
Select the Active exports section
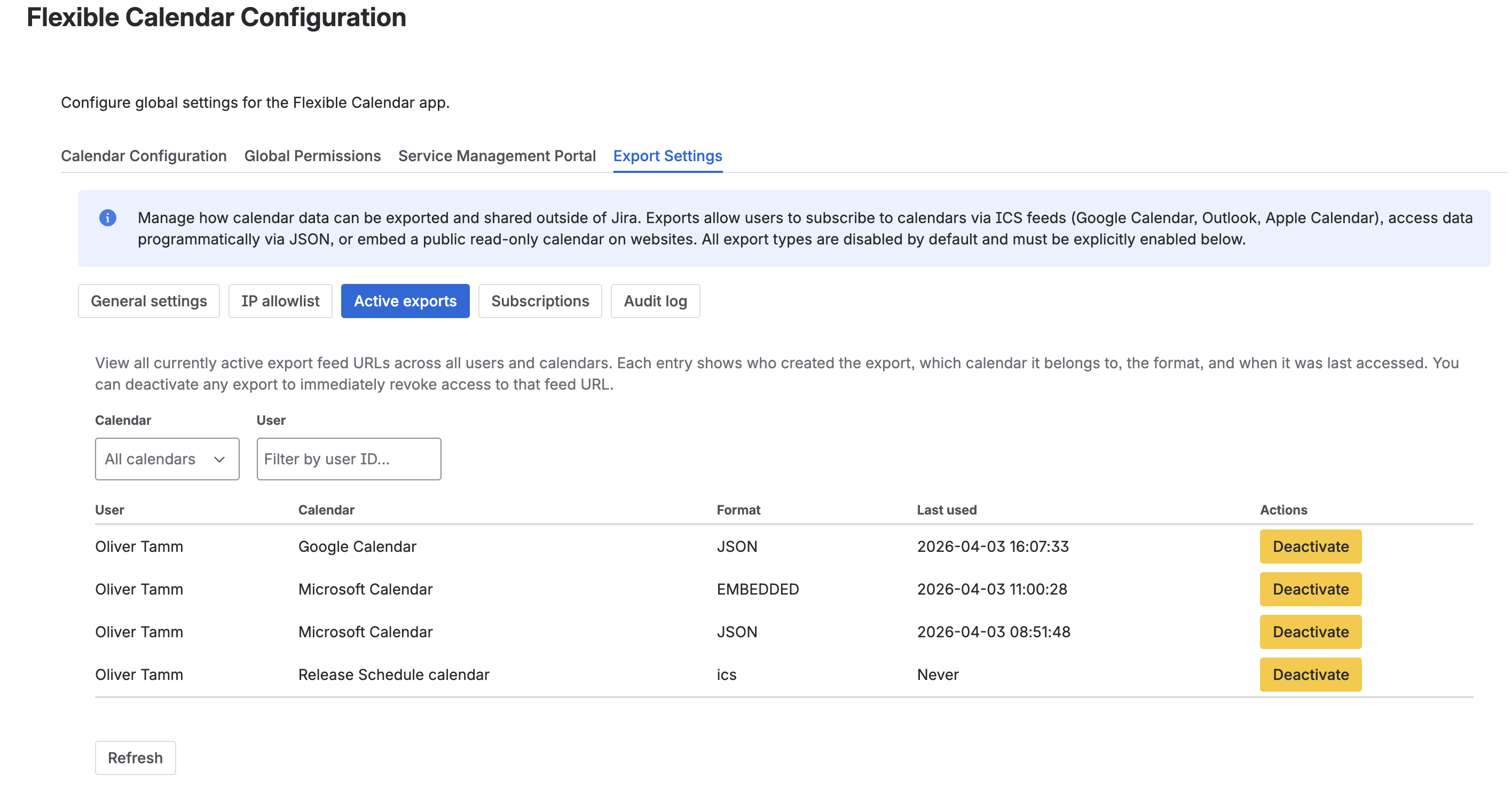[405, 301]
